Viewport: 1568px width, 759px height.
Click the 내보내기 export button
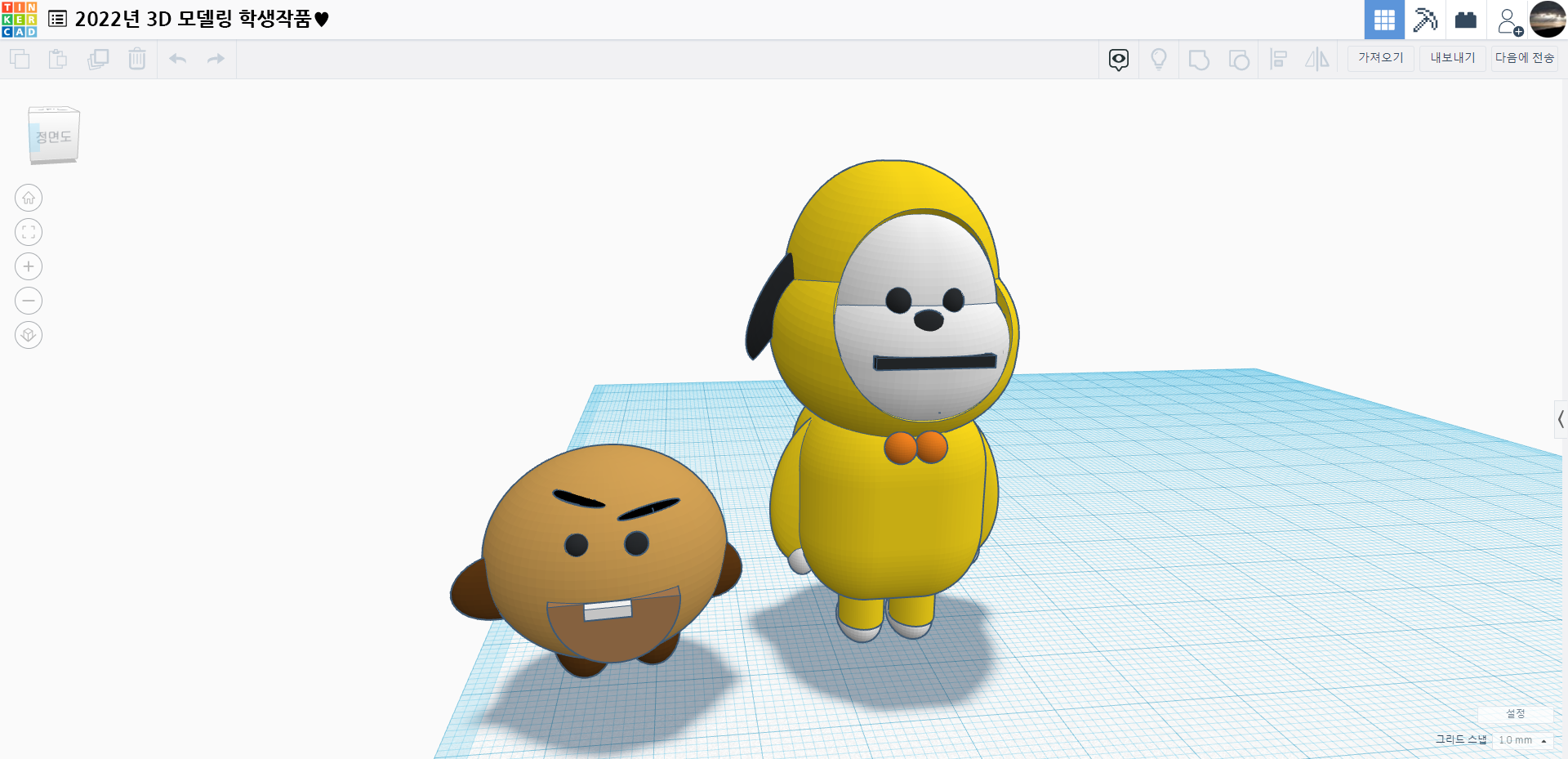pos(1453,58)
